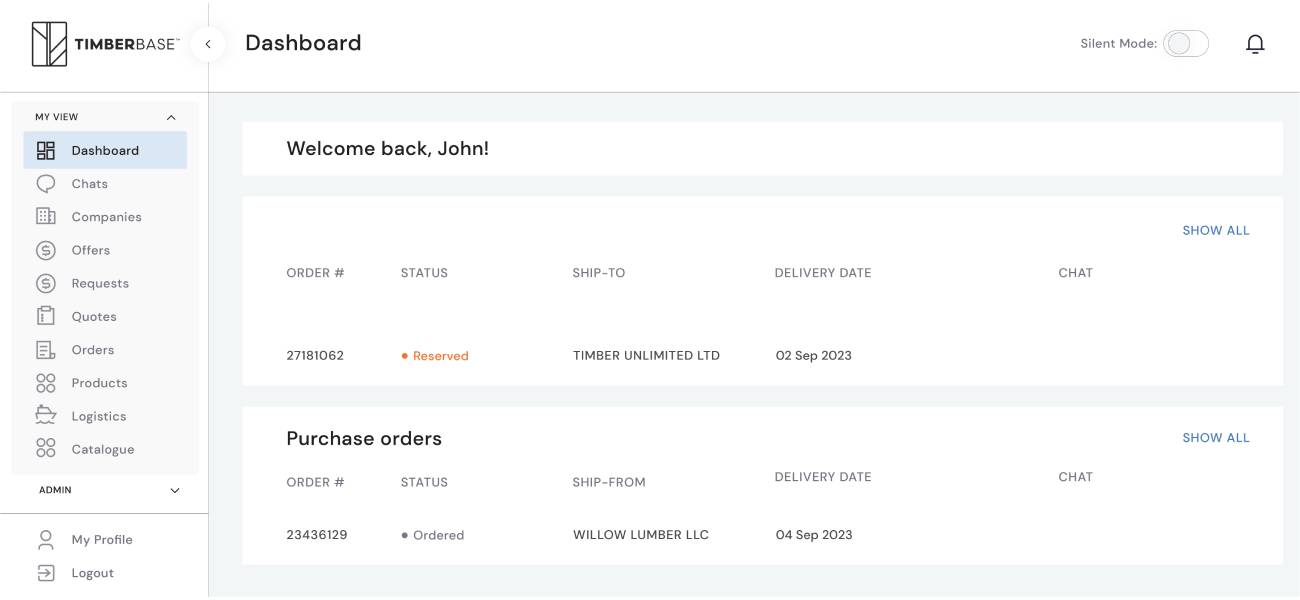This screenshot has width=1300, height=600.
Task: Click the Timberbase logo
Action: tap(105, 44)
